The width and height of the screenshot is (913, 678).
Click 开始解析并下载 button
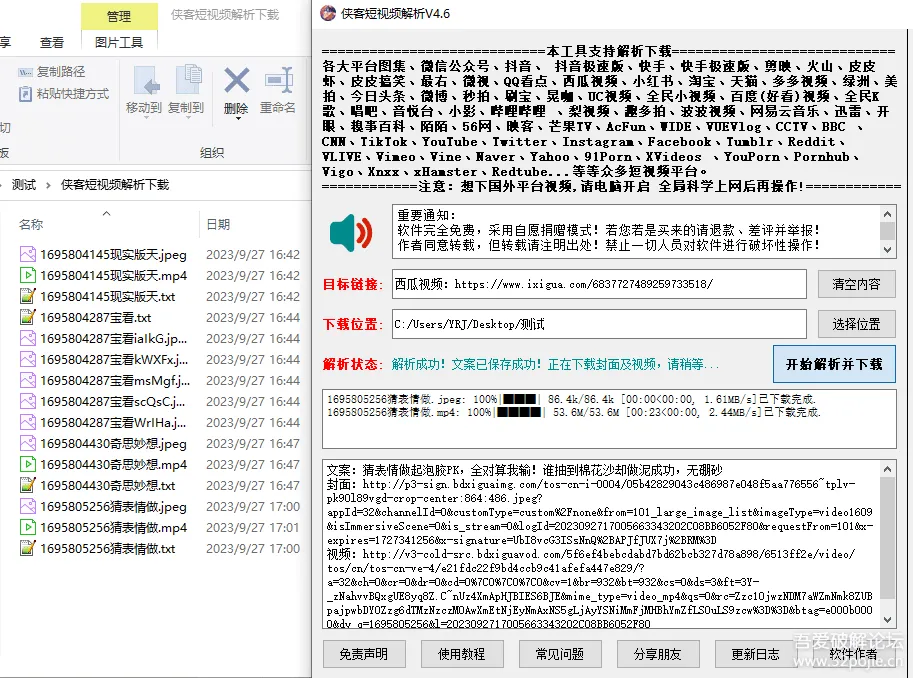click(834, 364)
